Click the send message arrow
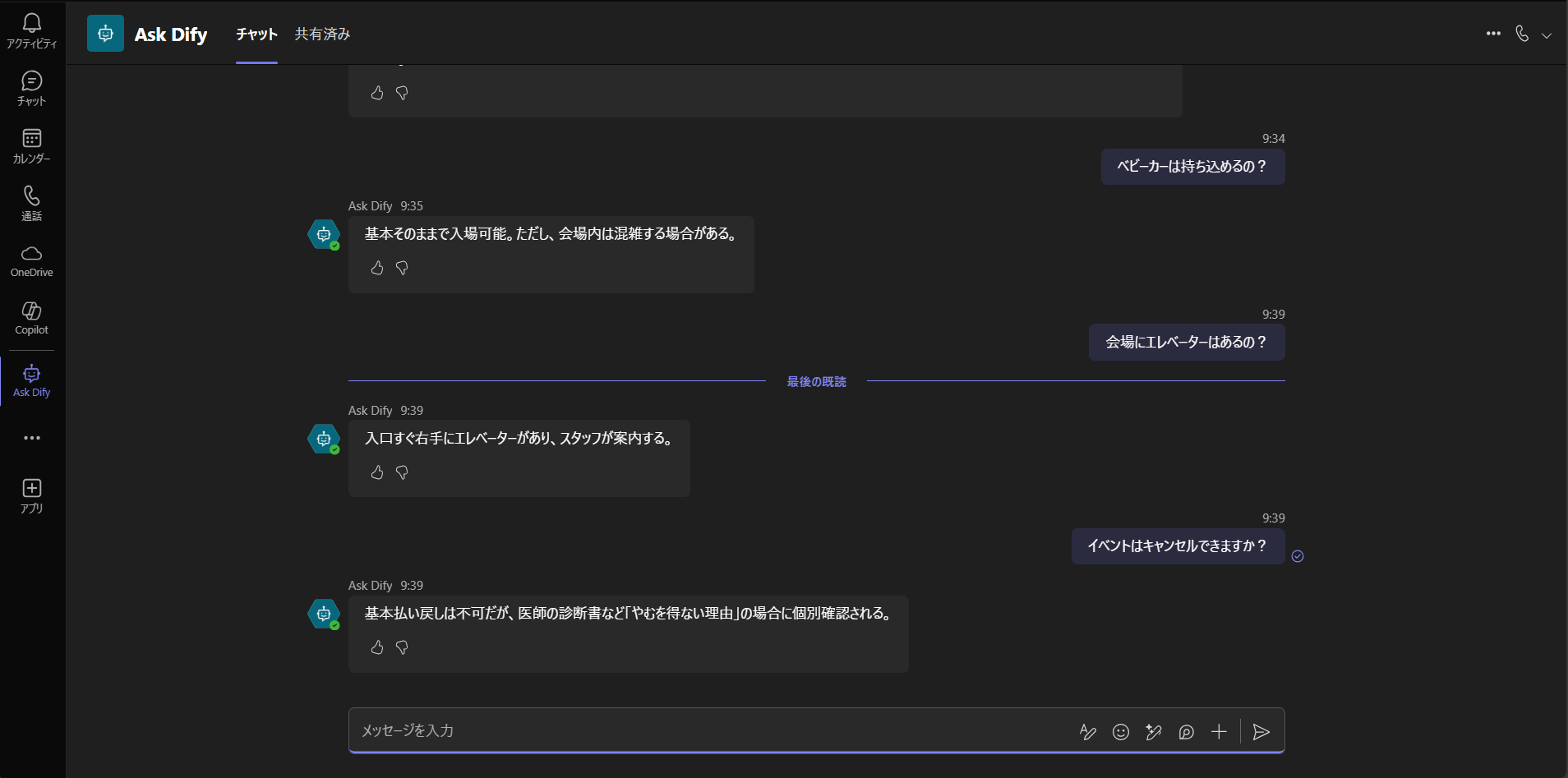Screen dimensions: 1568x778 click(1261, 731)
